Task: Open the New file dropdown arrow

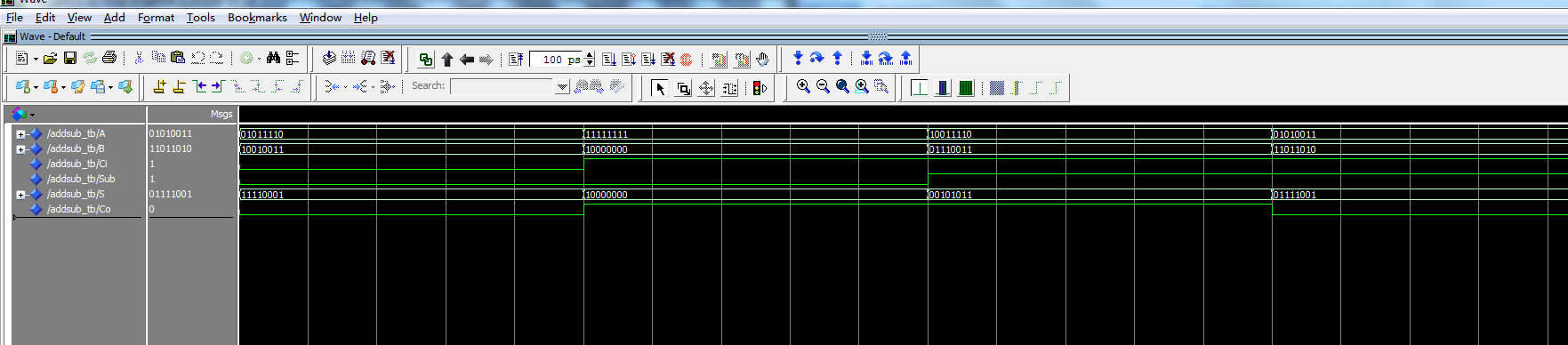Action: click(x=36, y=60)
